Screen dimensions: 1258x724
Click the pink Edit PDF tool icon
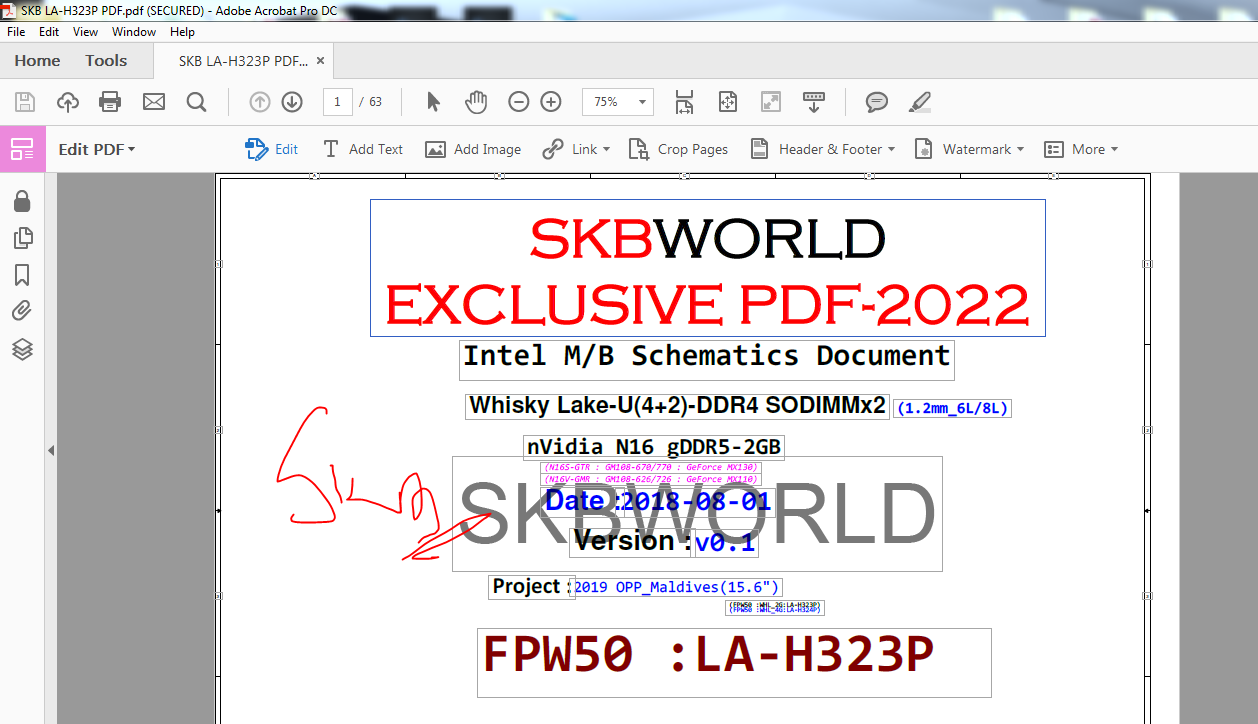pos(22,149)
